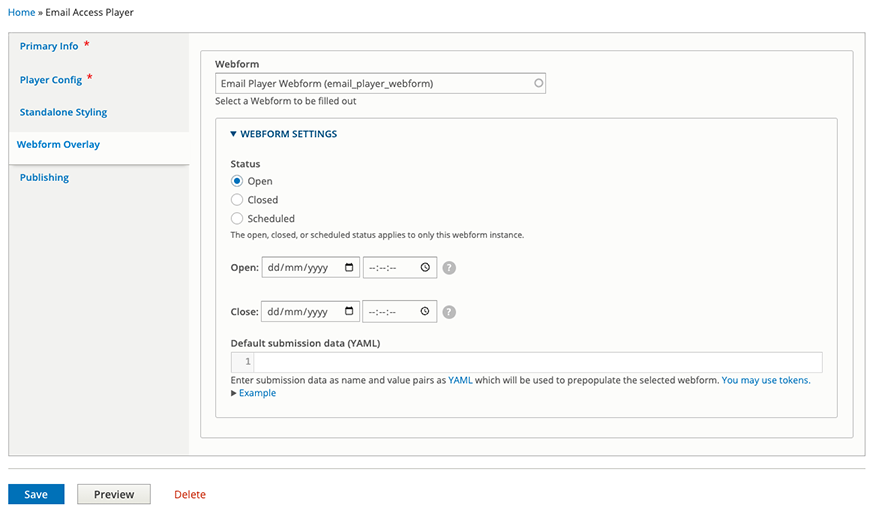Click the 'Select a Webform to be filled out' hint

[285, 101]
